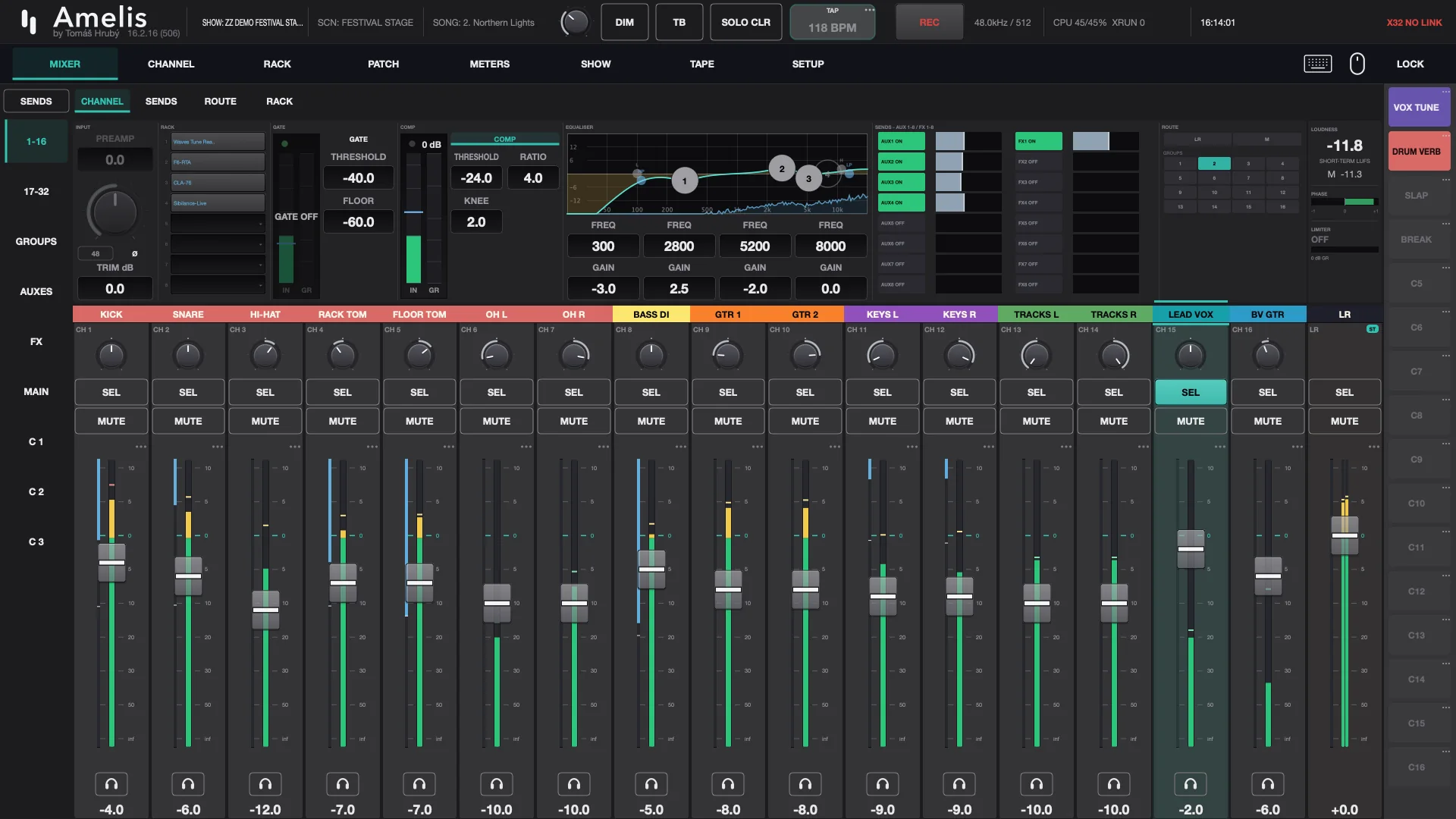Click EQ band 1 node on the graph

coord(685,180)
